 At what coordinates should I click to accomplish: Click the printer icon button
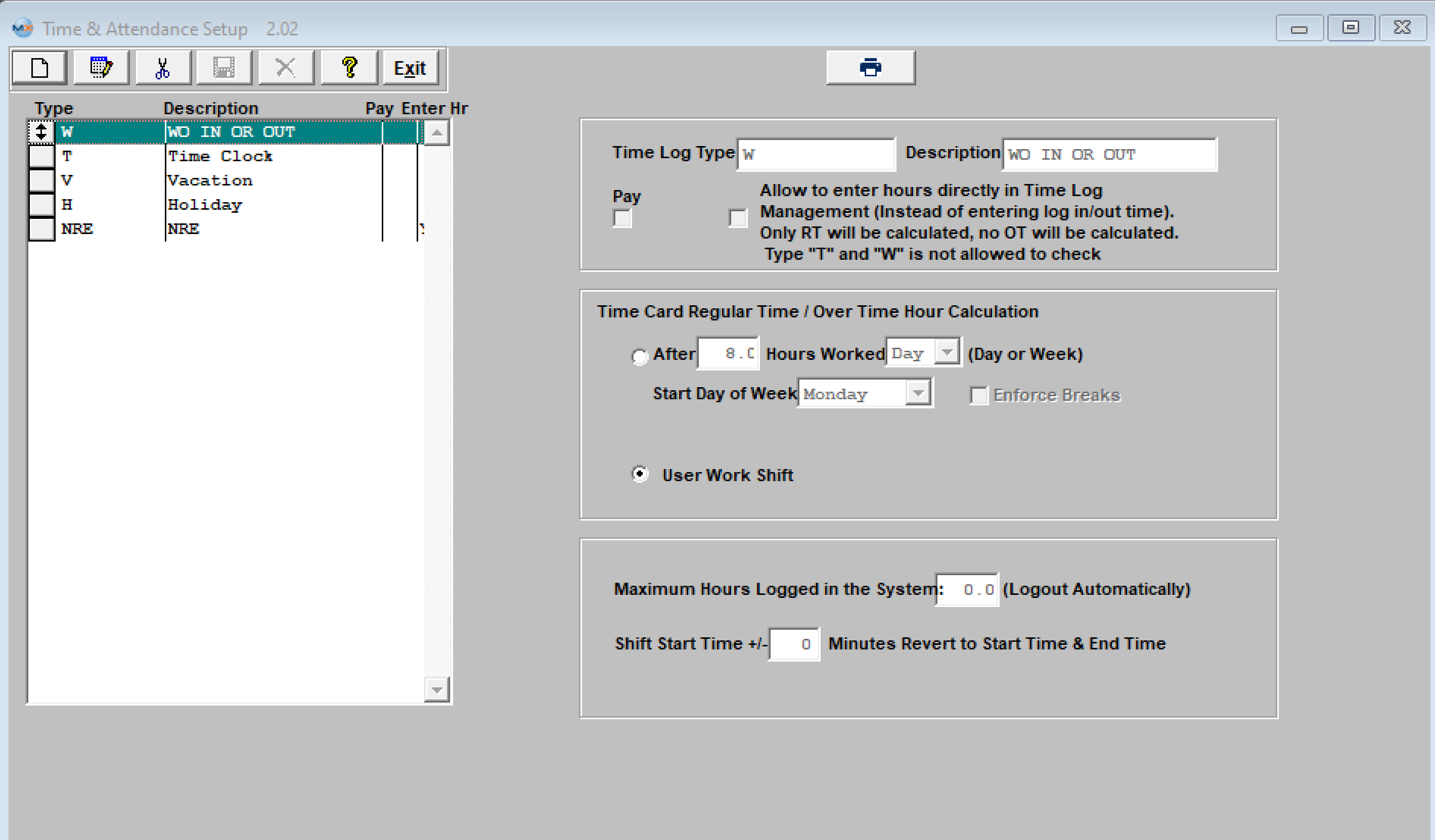click(870, 68)
